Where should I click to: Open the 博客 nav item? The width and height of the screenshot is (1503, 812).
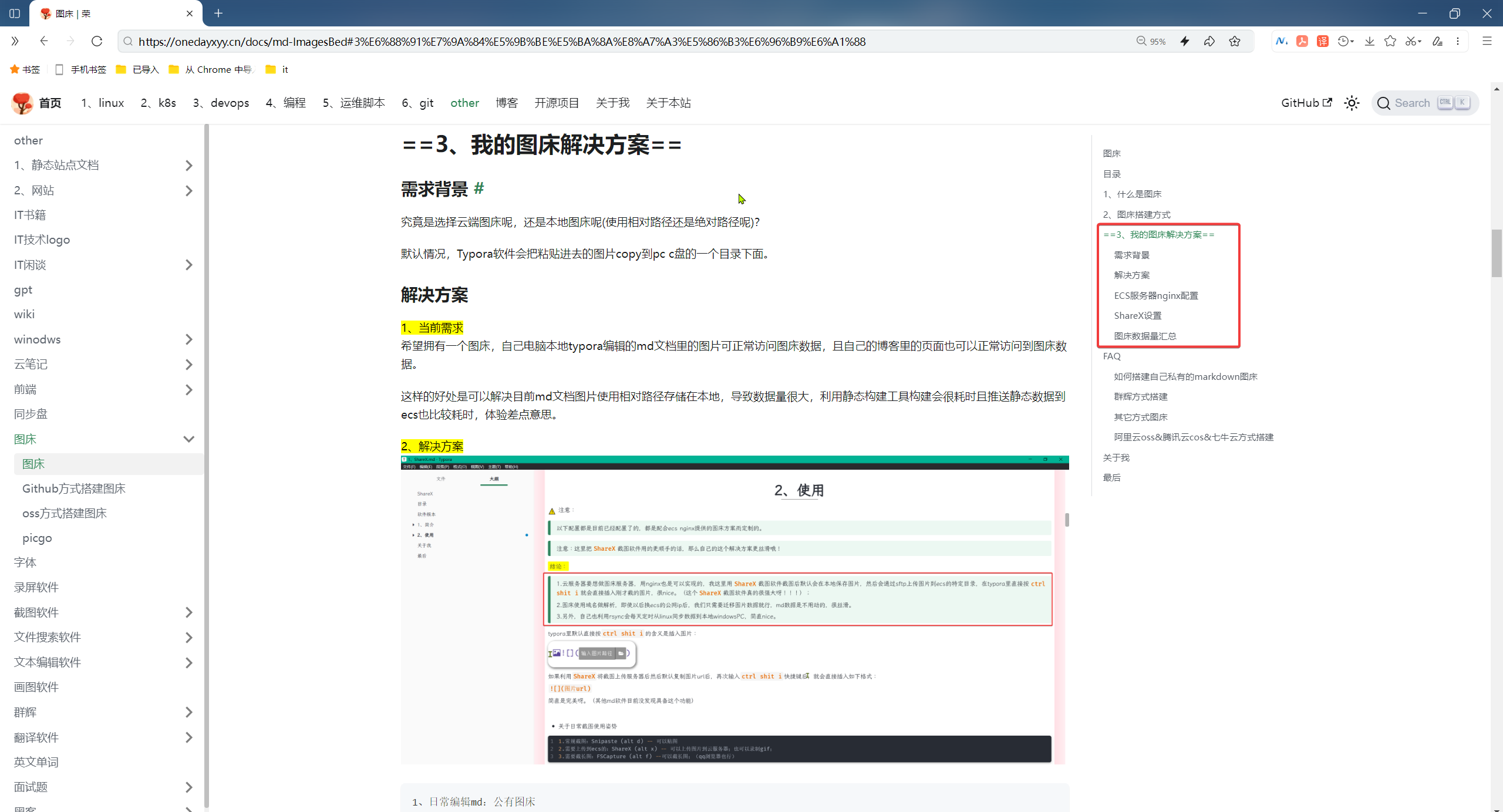coord(507,103)
